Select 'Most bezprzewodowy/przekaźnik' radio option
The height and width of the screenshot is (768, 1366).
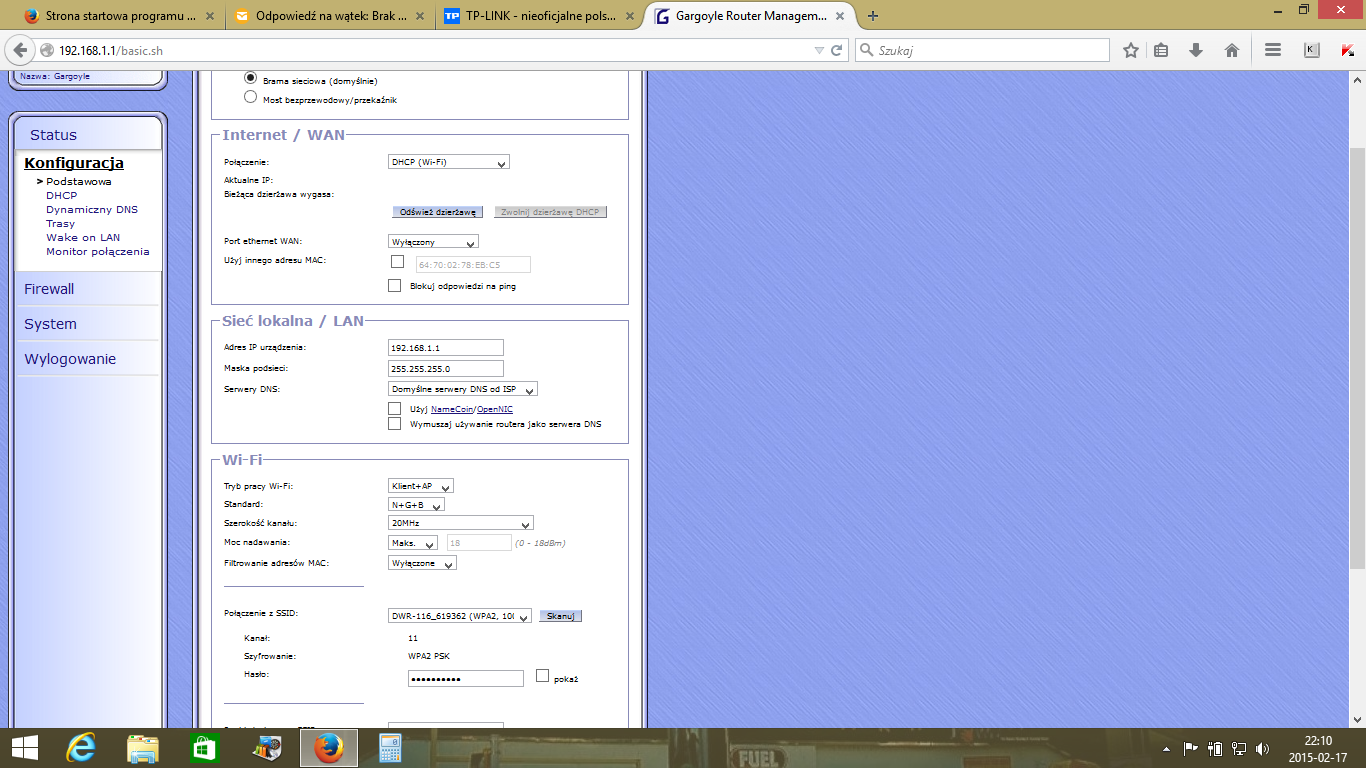pyautogui.click(x=251, y=98)
